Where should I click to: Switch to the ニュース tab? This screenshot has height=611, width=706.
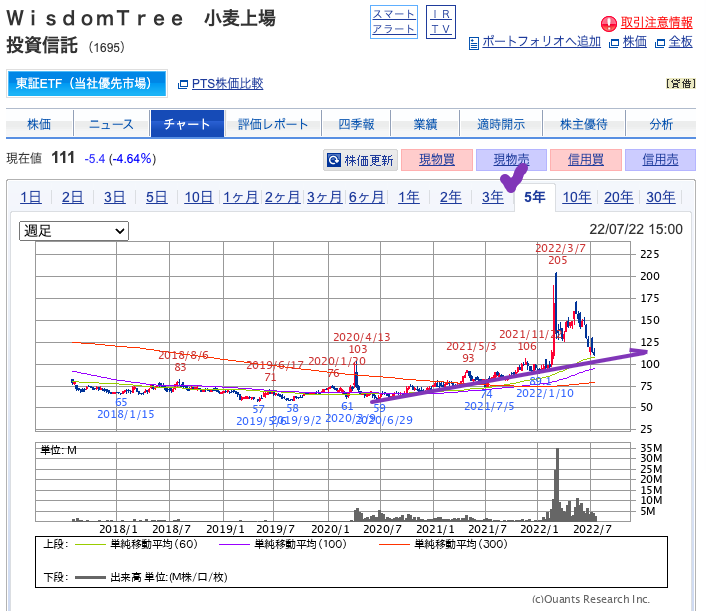pyautogui.click(x=111, y=124)
